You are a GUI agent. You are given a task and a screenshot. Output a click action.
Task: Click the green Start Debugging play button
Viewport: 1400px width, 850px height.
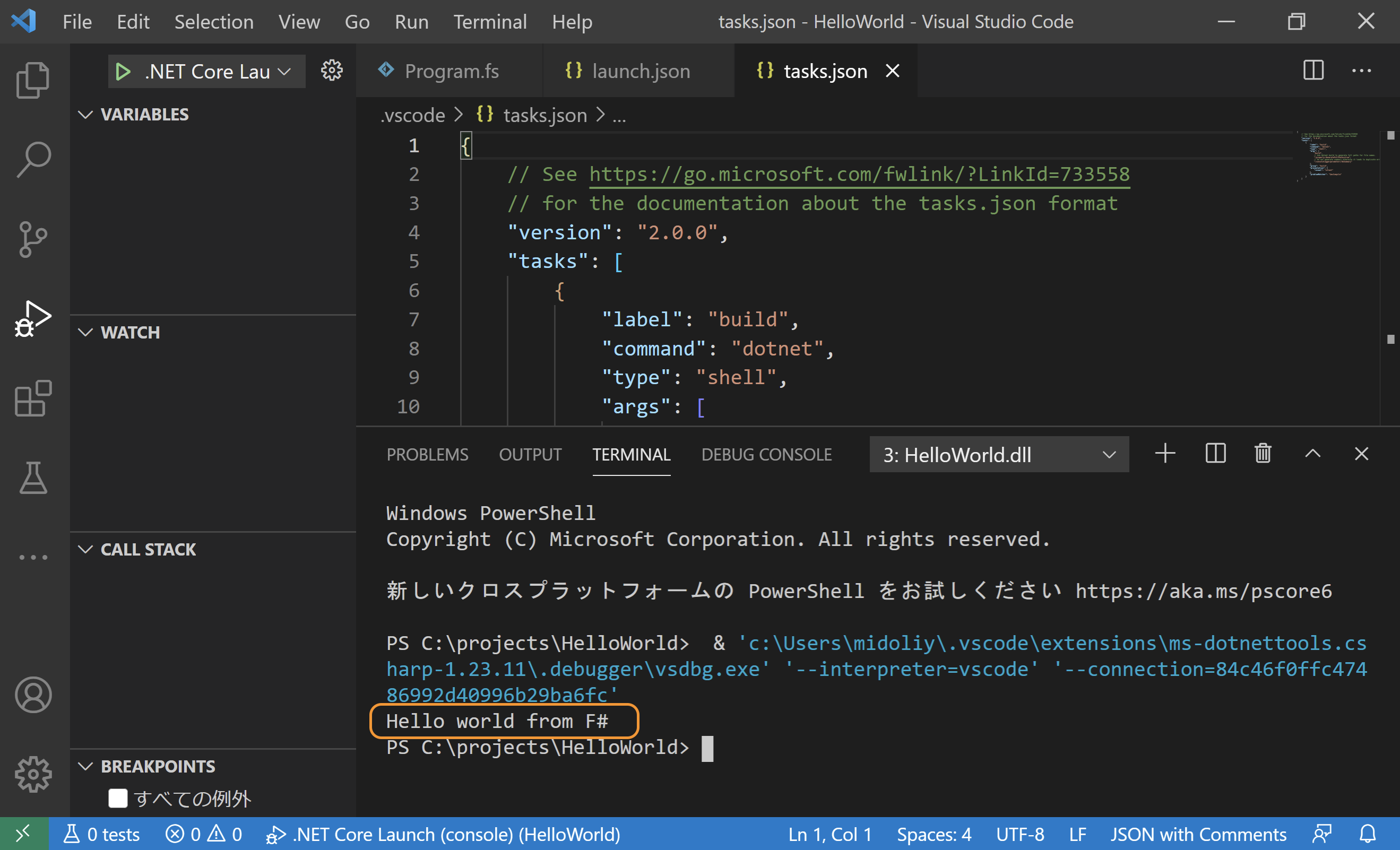coord(123,72)
